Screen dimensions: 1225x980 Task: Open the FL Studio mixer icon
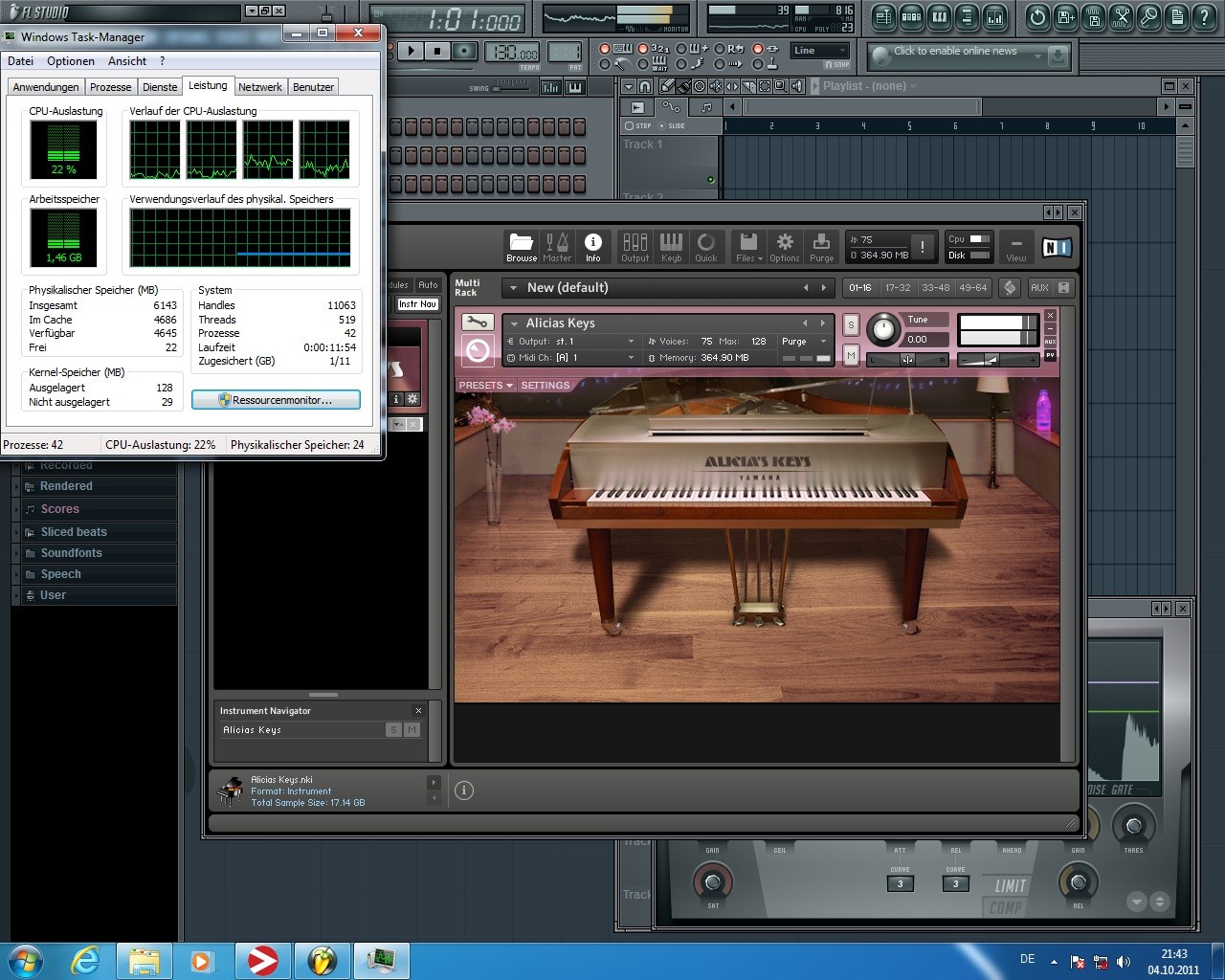[x=994, y=17]
